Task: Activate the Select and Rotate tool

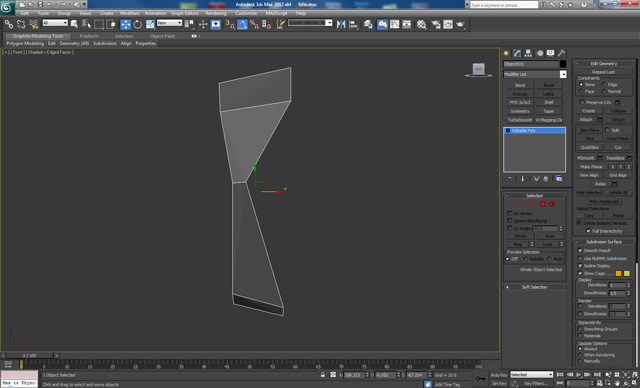Action: click(x=138, y=24)
